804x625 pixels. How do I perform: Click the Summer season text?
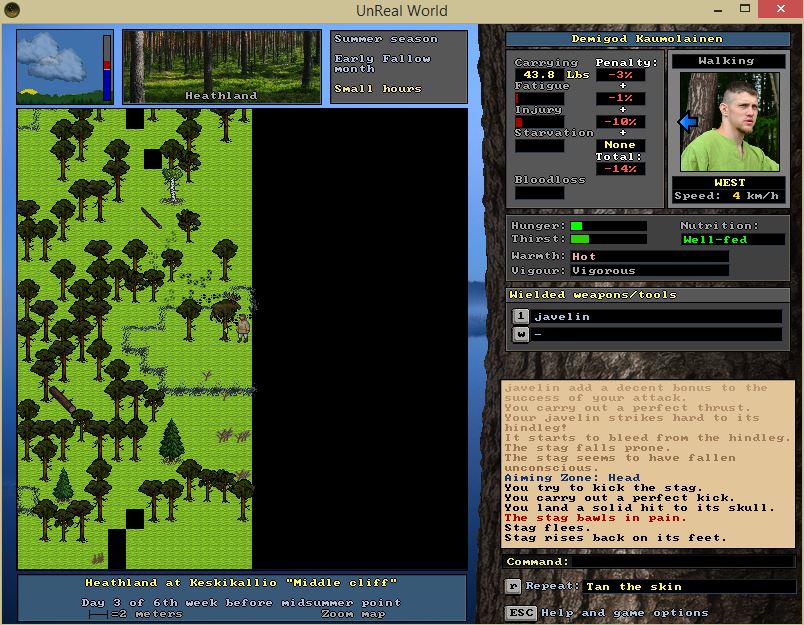(386, 38)
